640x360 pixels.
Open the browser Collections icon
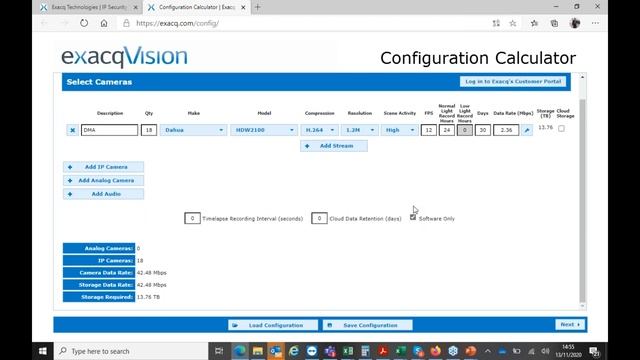[554, 23]
